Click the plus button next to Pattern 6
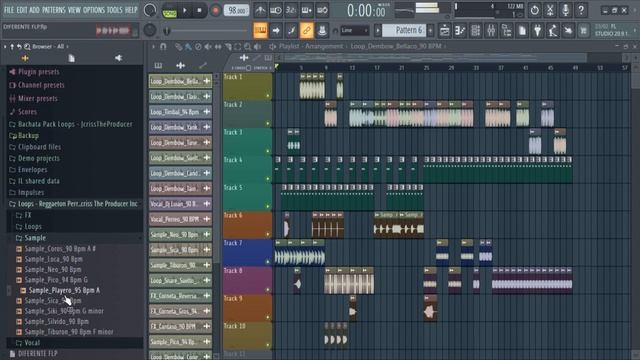The height and width of the screenshot is (360, 640). point(430,30)
